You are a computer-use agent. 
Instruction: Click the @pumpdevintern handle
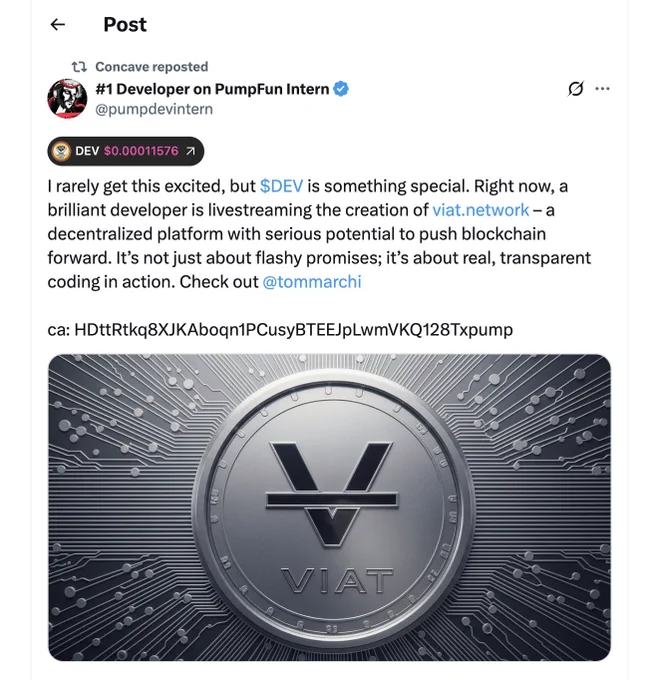(154, 109)
